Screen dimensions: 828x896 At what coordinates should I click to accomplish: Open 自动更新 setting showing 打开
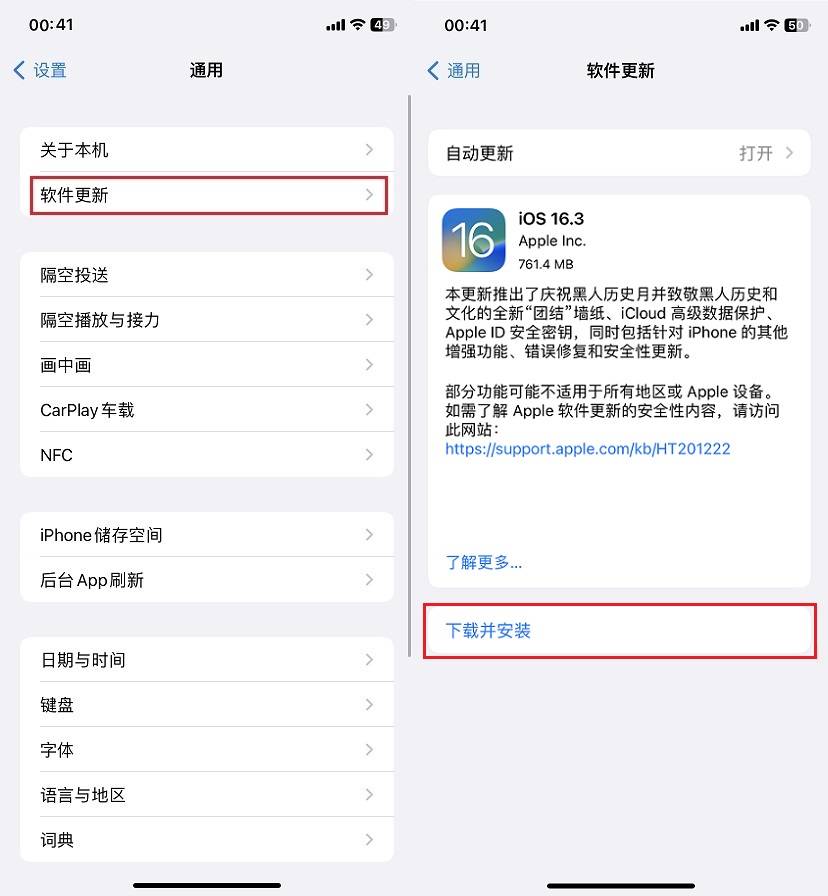[619, 153]
